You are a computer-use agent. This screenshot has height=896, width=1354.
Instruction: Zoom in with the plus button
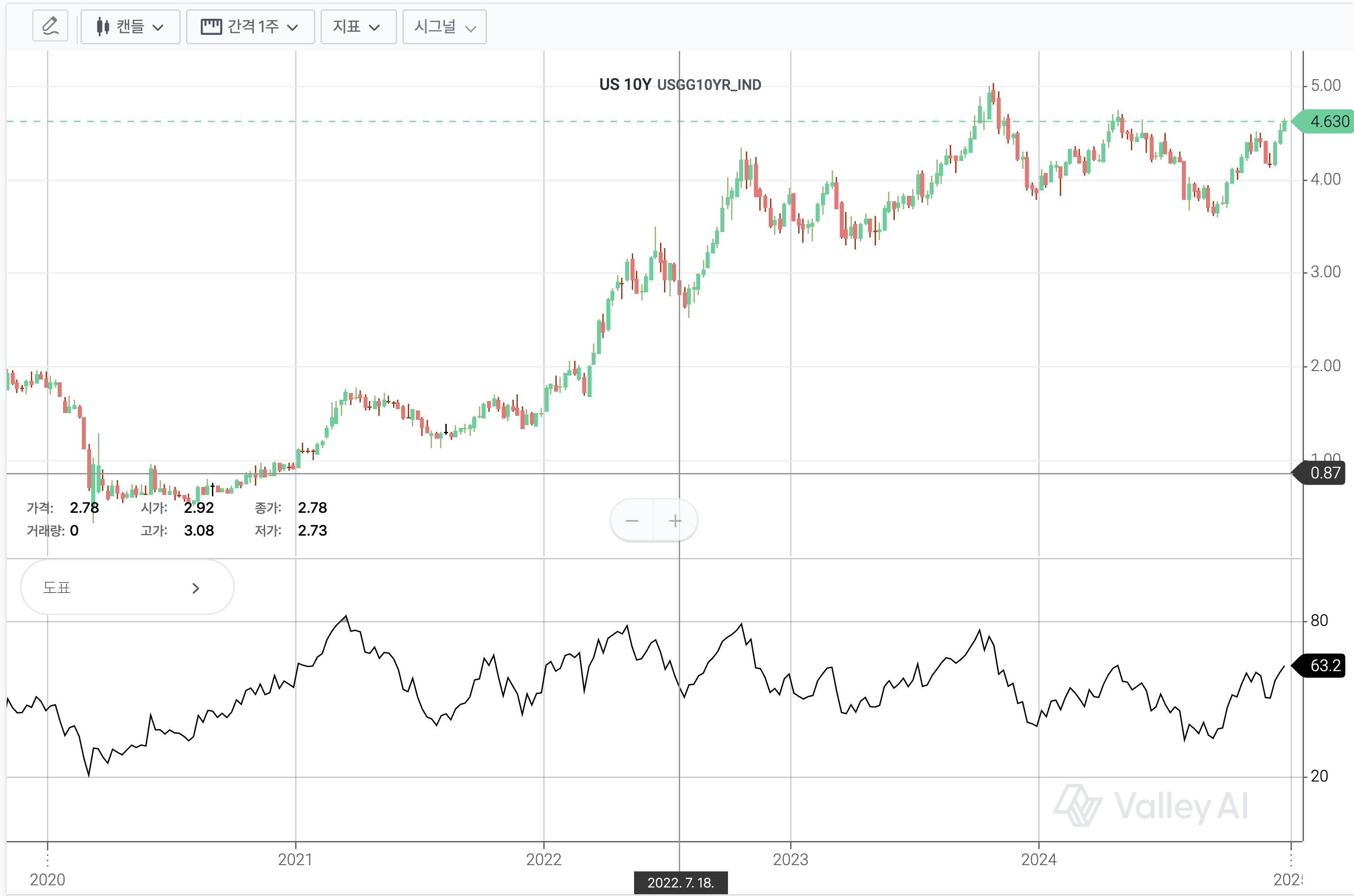point(675,520)
